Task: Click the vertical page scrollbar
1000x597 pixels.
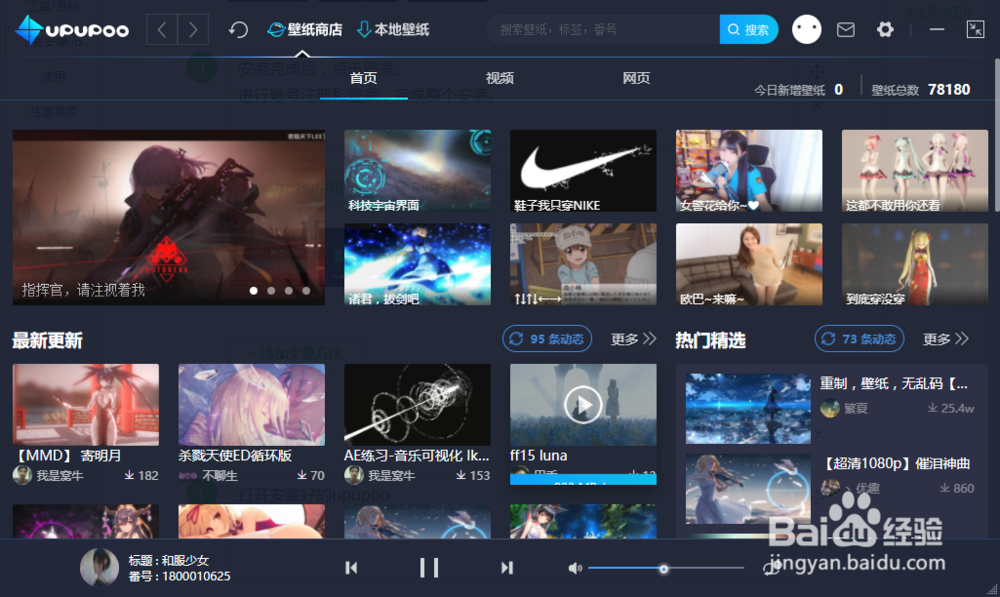Action: point(996,135)
